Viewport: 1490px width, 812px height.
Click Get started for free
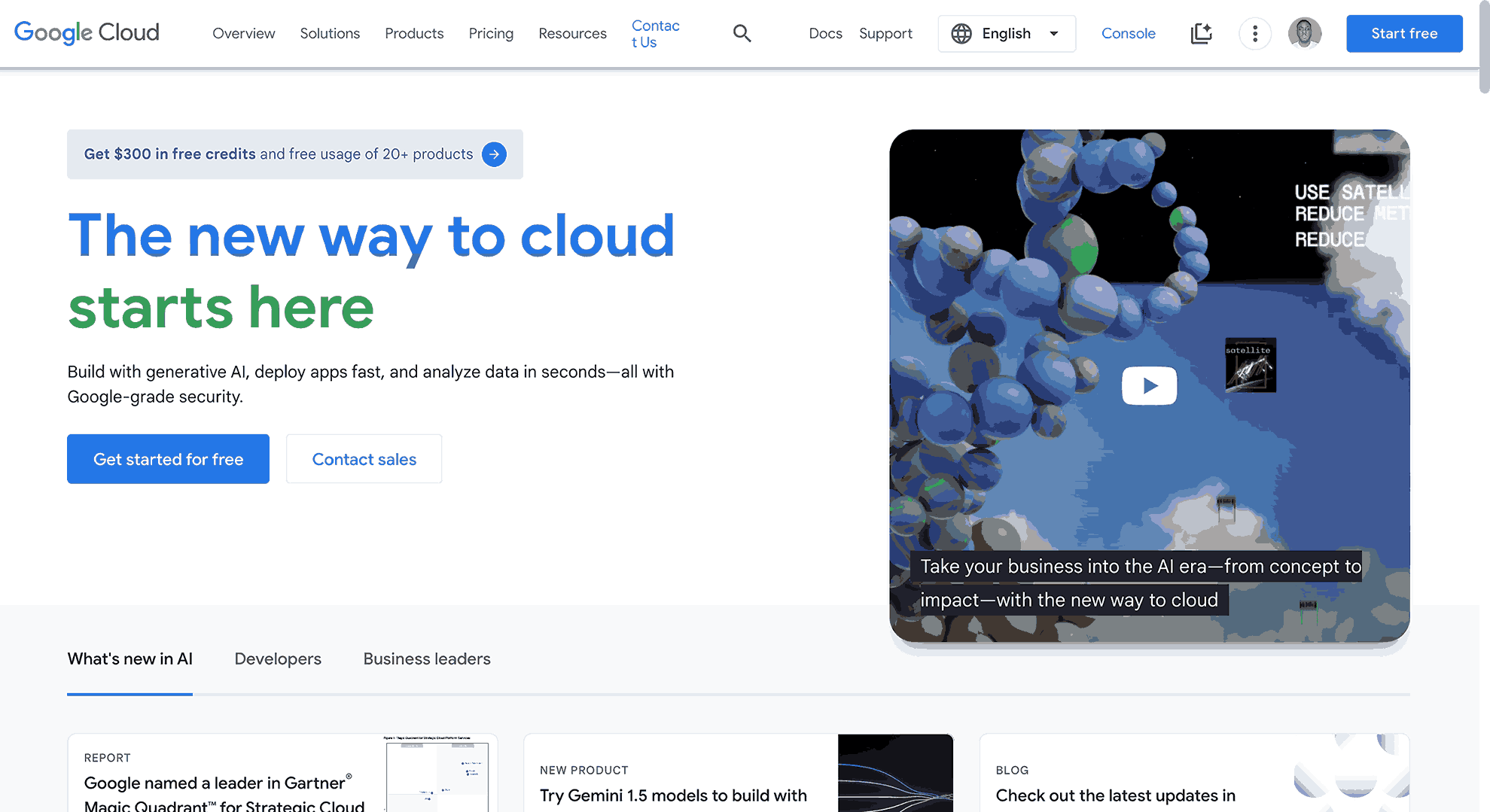click(x=167, y=458)
